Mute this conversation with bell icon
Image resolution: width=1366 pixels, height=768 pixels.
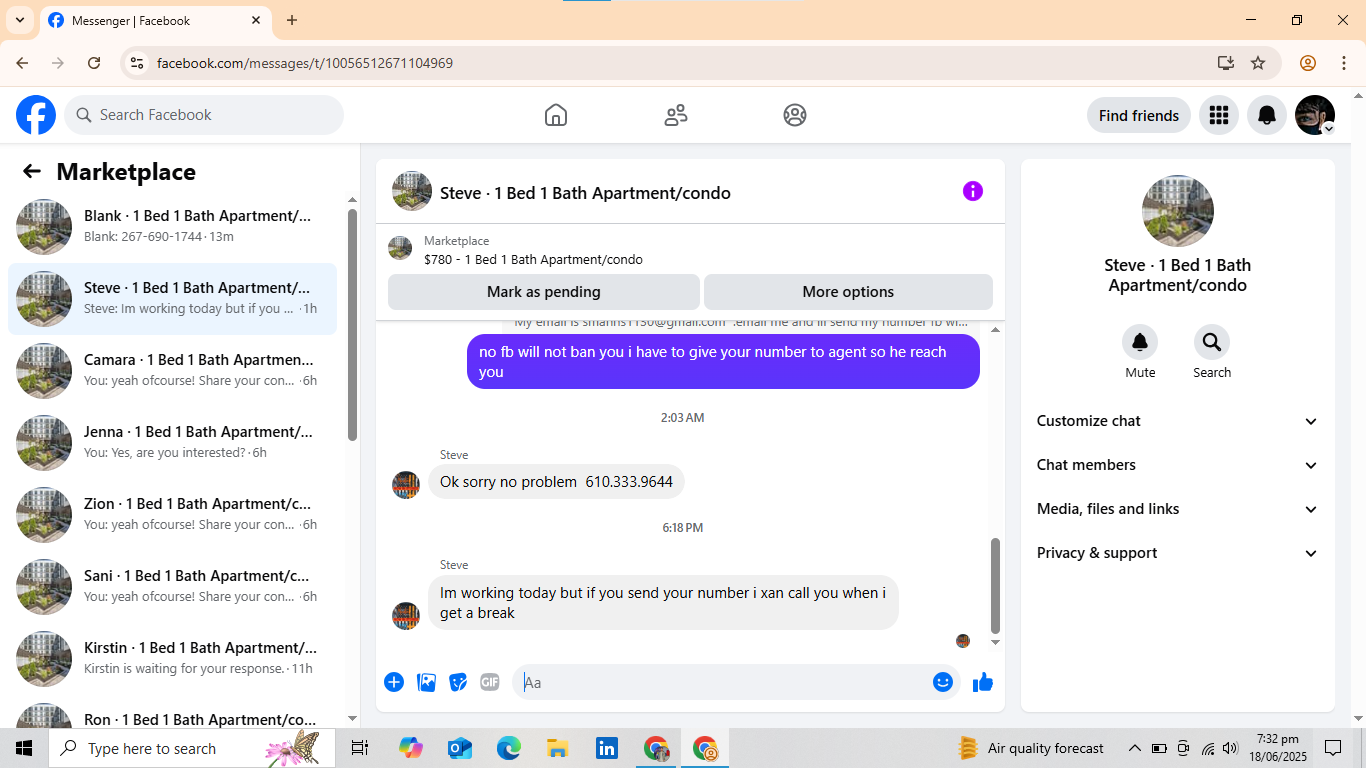pos(1140,343)
